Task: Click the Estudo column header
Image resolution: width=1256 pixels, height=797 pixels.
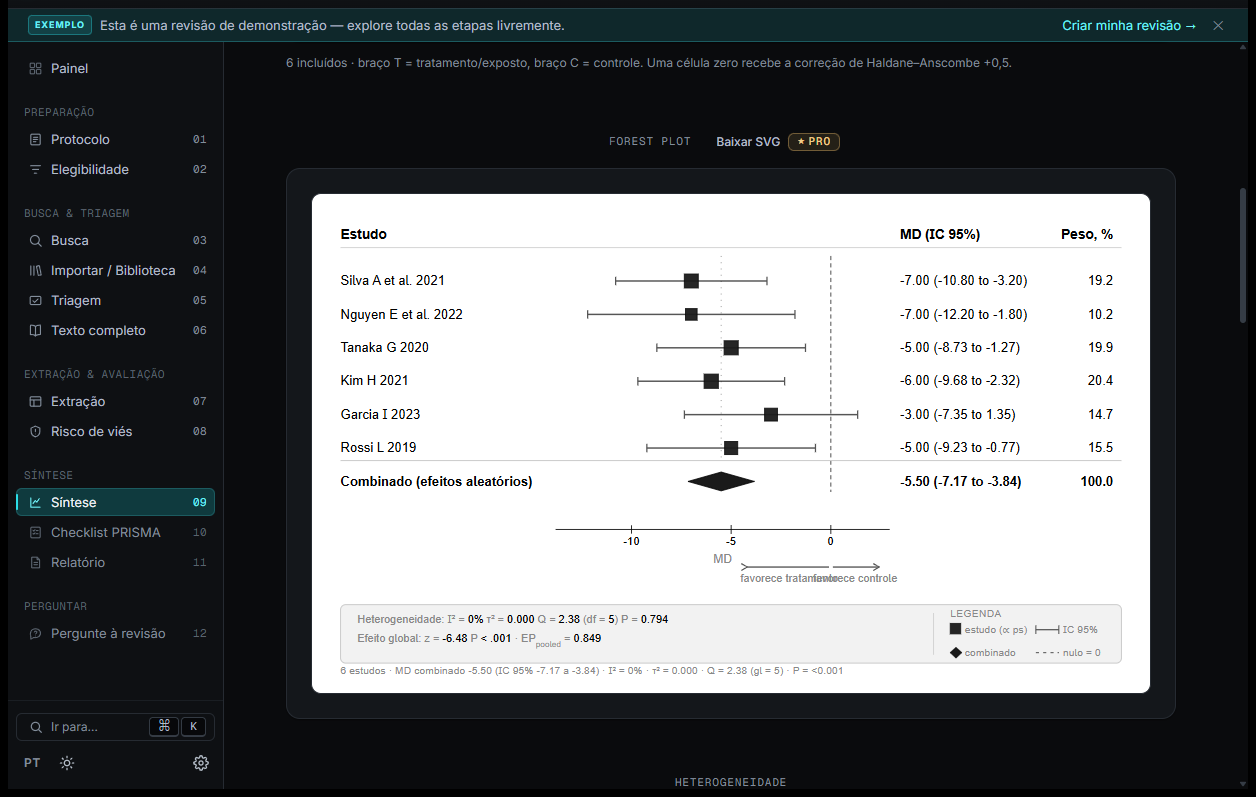Action: point(363,235)
